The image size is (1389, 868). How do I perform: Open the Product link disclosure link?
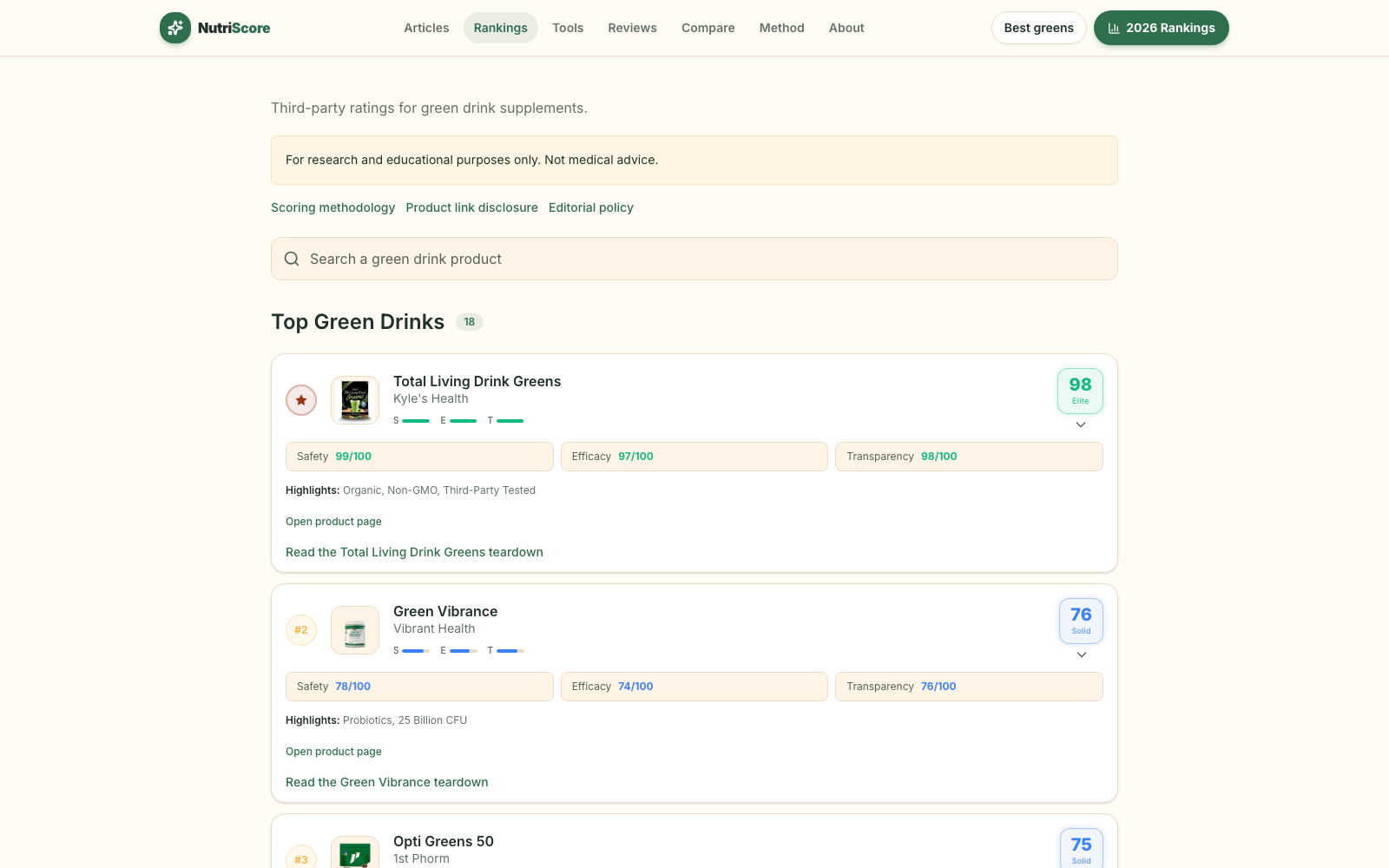coord(471,207)
